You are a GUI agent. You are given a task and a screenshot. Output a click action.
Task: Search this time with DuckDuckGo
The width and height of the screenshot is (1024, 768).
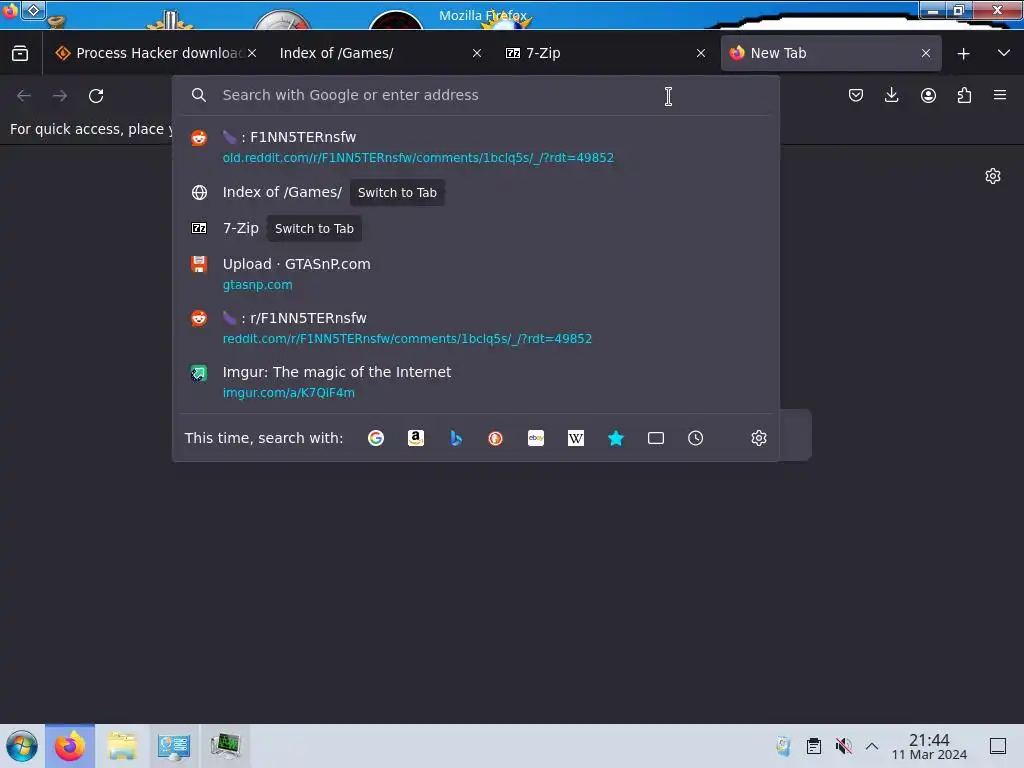pos(496,438)
